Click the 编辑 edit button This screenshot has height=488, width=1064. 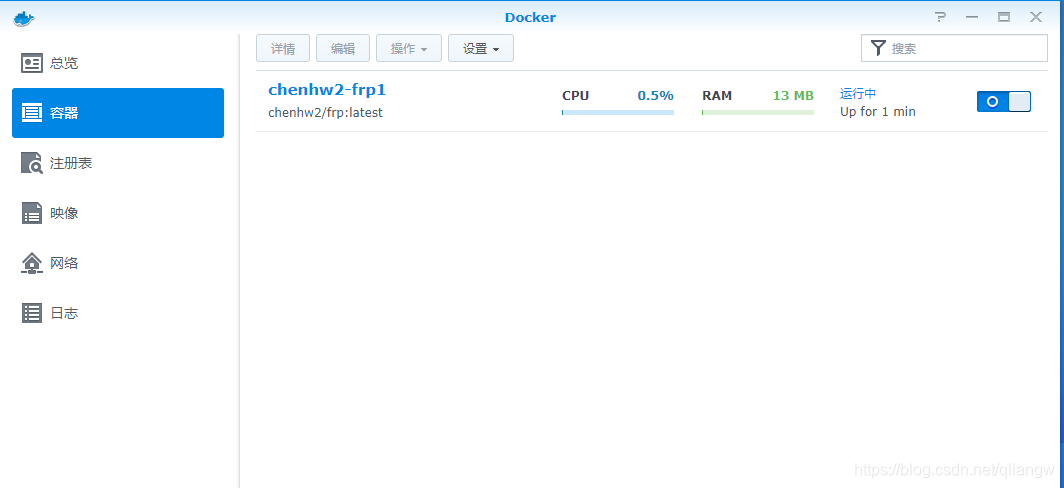(343, 48)
